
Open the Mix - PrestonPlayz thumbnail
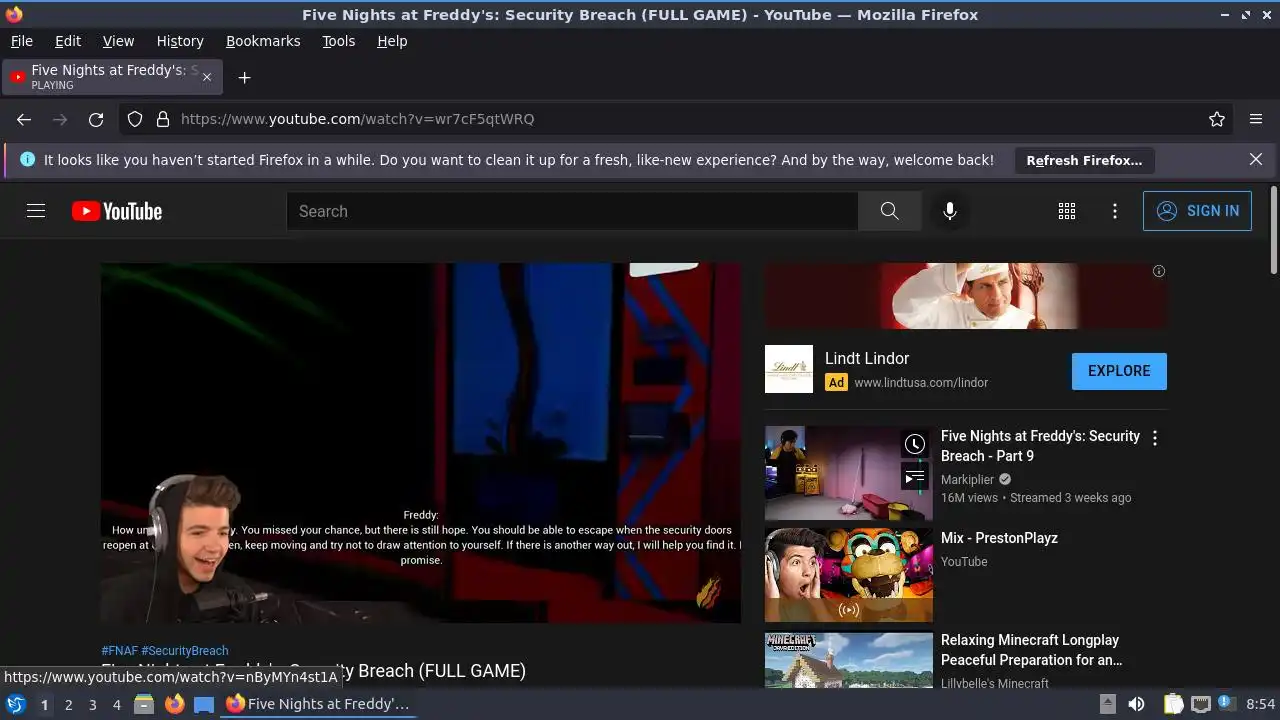coord(849,576)
